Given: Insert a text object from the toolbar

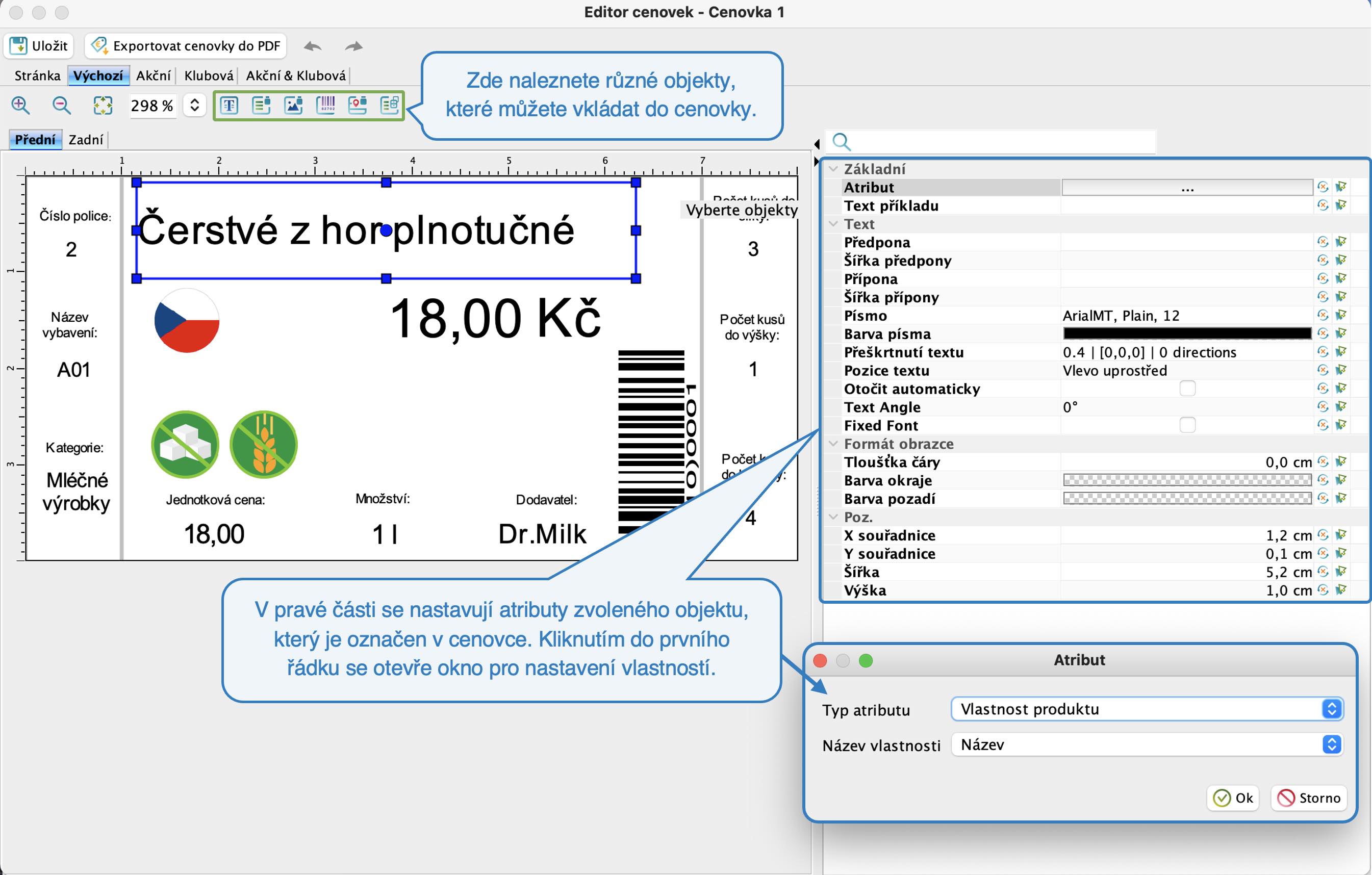Looking at the screenshot, I should (x=229, y=106).
